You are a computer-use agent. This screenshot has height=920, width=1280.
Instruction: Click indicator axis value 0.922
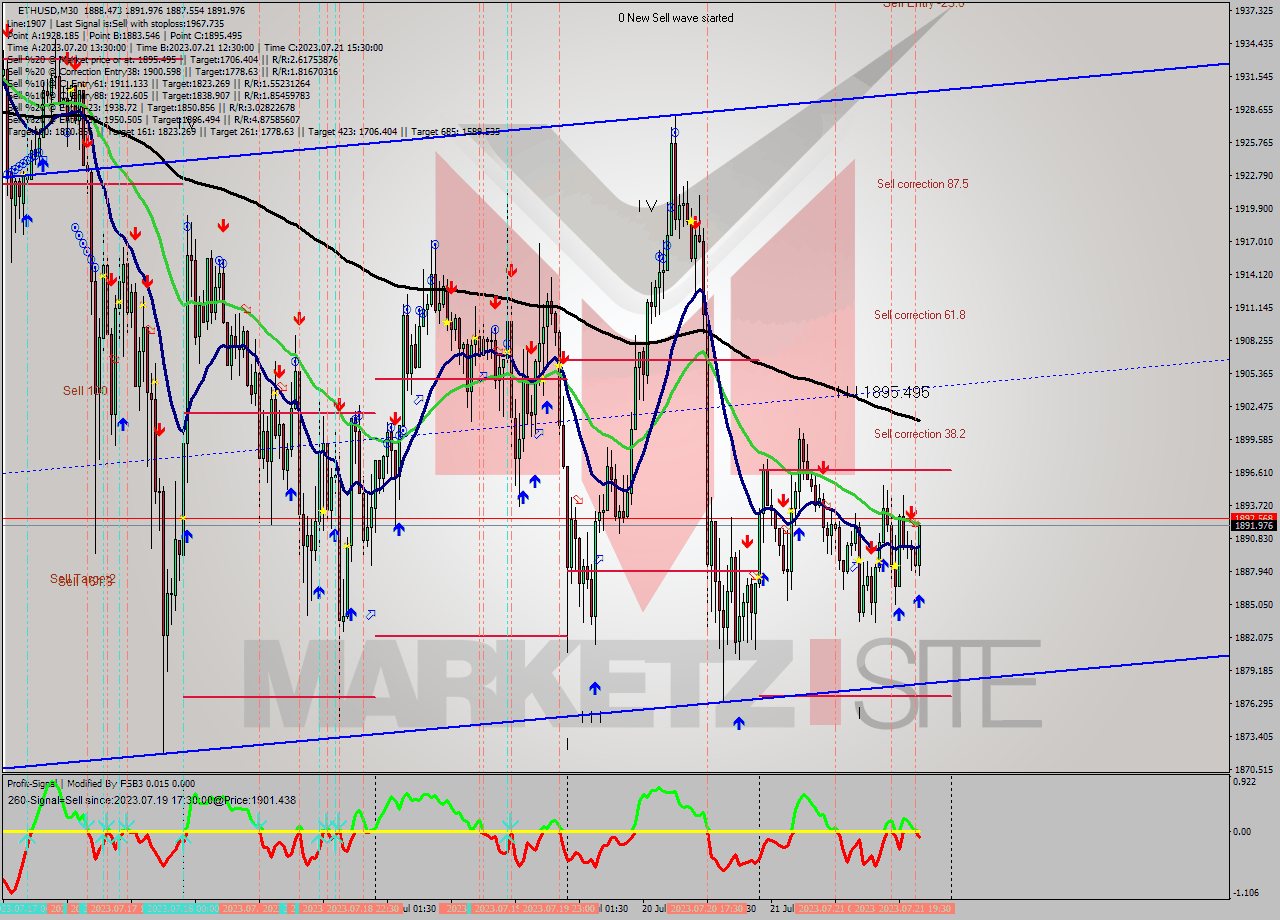[x=1246, y=781]
